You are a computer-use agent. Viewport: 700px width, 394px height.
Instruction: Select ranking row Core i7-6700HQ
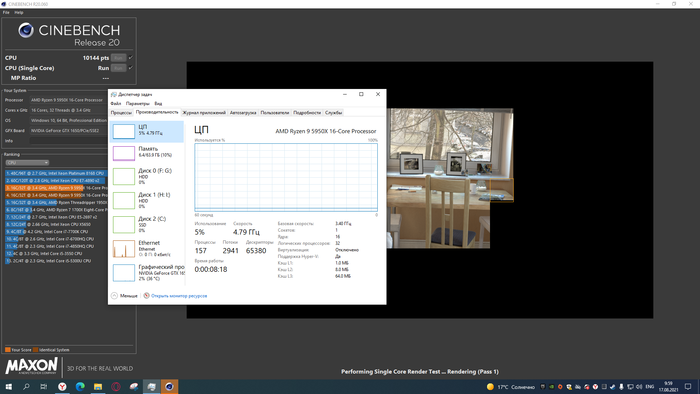point(56,239)
